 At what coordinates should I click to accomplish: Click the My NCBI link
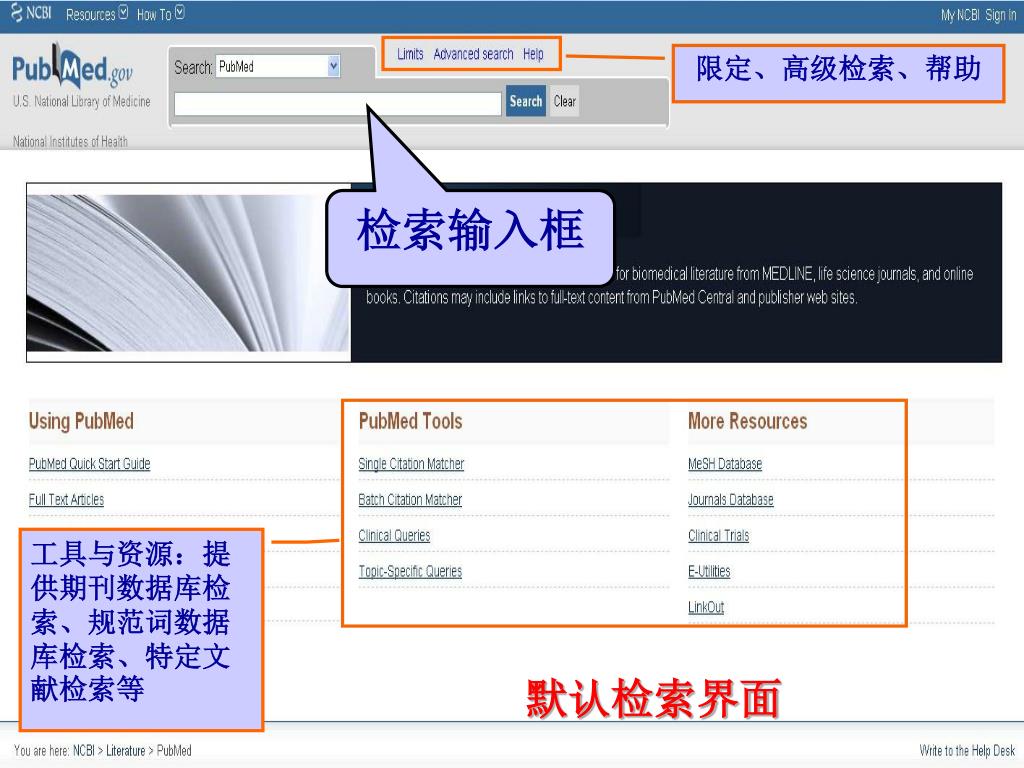pos(960,15)
